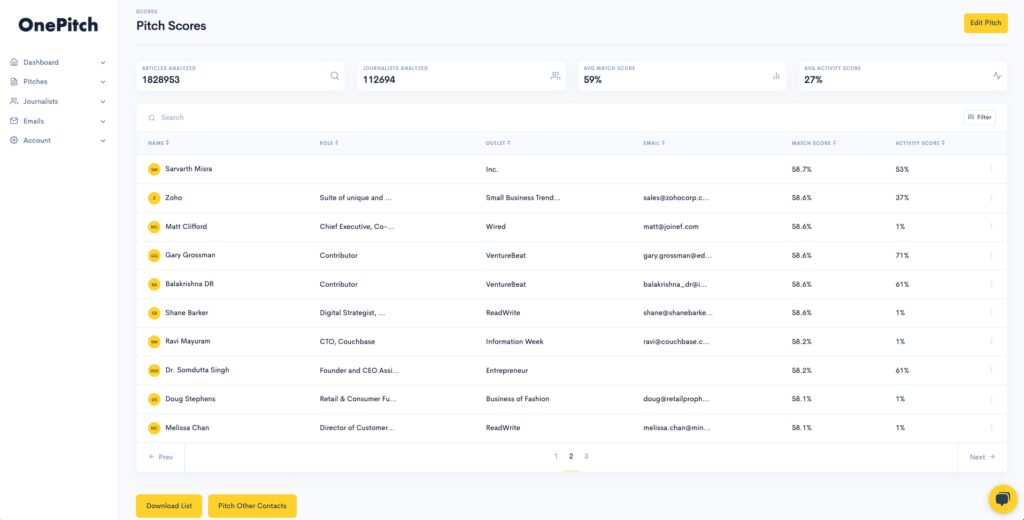The image size is (1024, 520).
Task: Open row options menu for Ravi Mayuram
Action: click(991, 342)
